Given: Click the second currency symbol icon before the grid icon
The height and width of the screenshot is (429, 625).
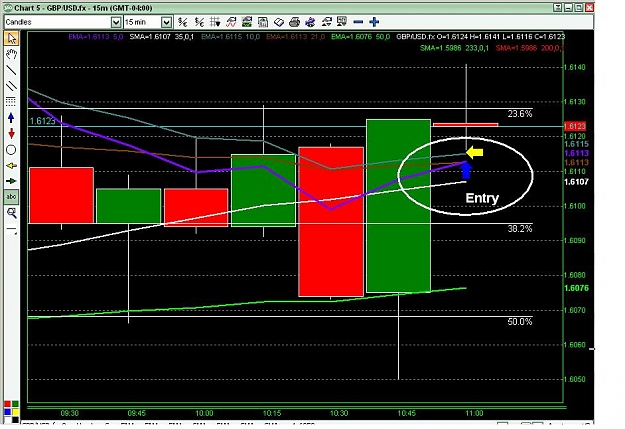Looking at the screenshot, I should pyautogui.click(x=199, y=22).
